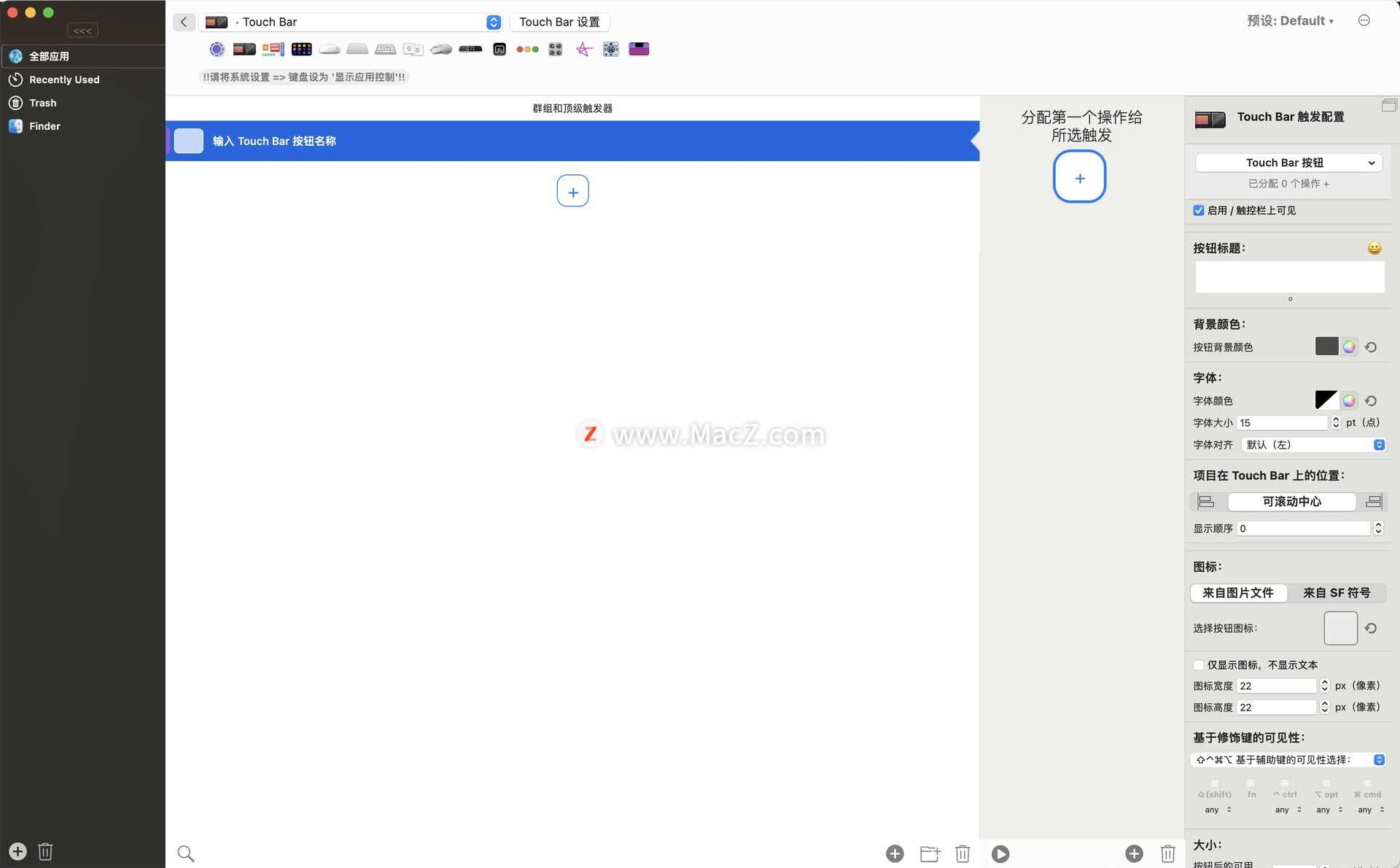Image resolution: width=1400 pixels, height=868 pixels.
Task: Select 可滚动中心 position segment
Action: click(x=1292, y=501)
